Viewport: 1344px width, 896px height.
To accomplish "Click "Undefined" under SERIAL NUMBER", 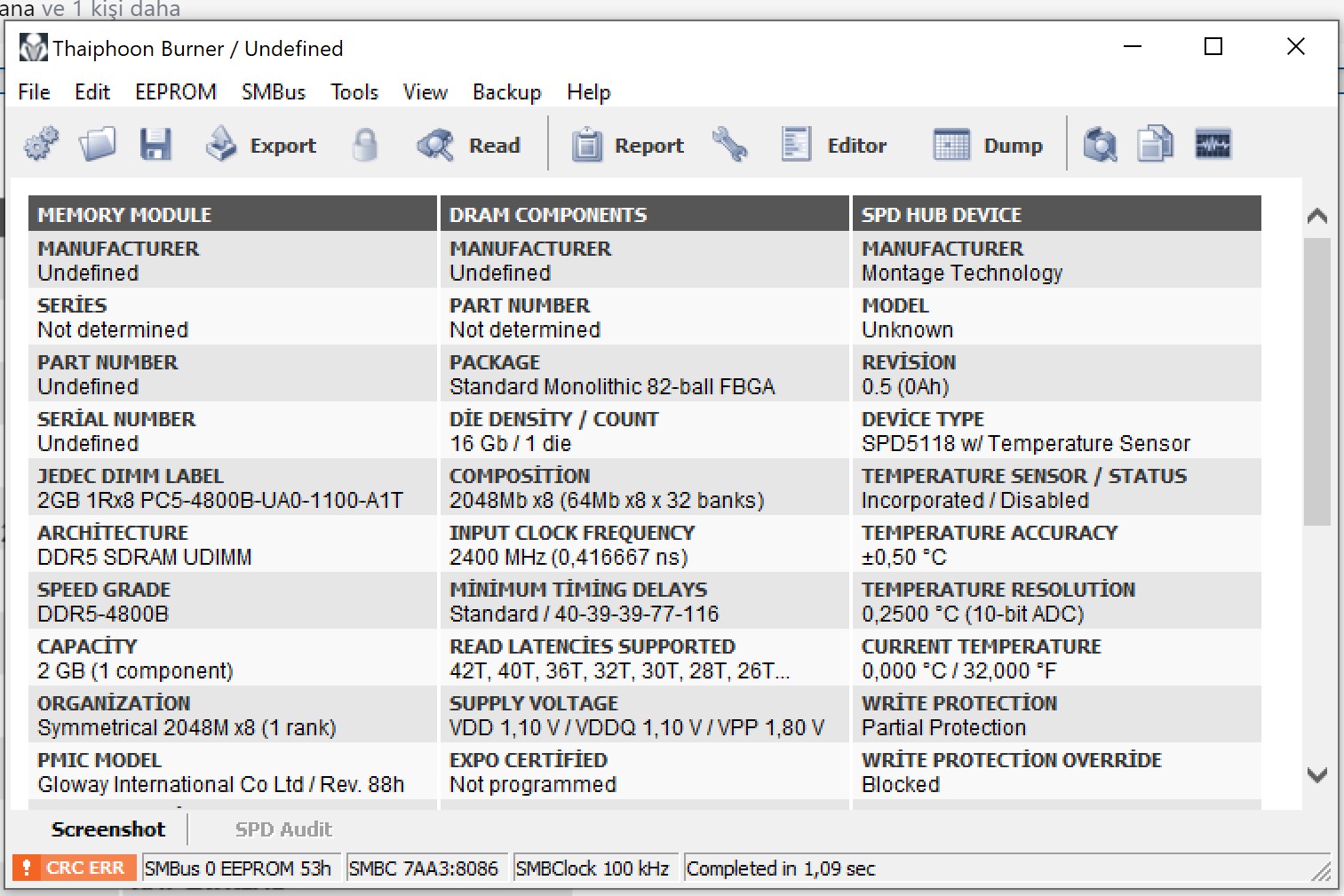I will tap(88, 443).
